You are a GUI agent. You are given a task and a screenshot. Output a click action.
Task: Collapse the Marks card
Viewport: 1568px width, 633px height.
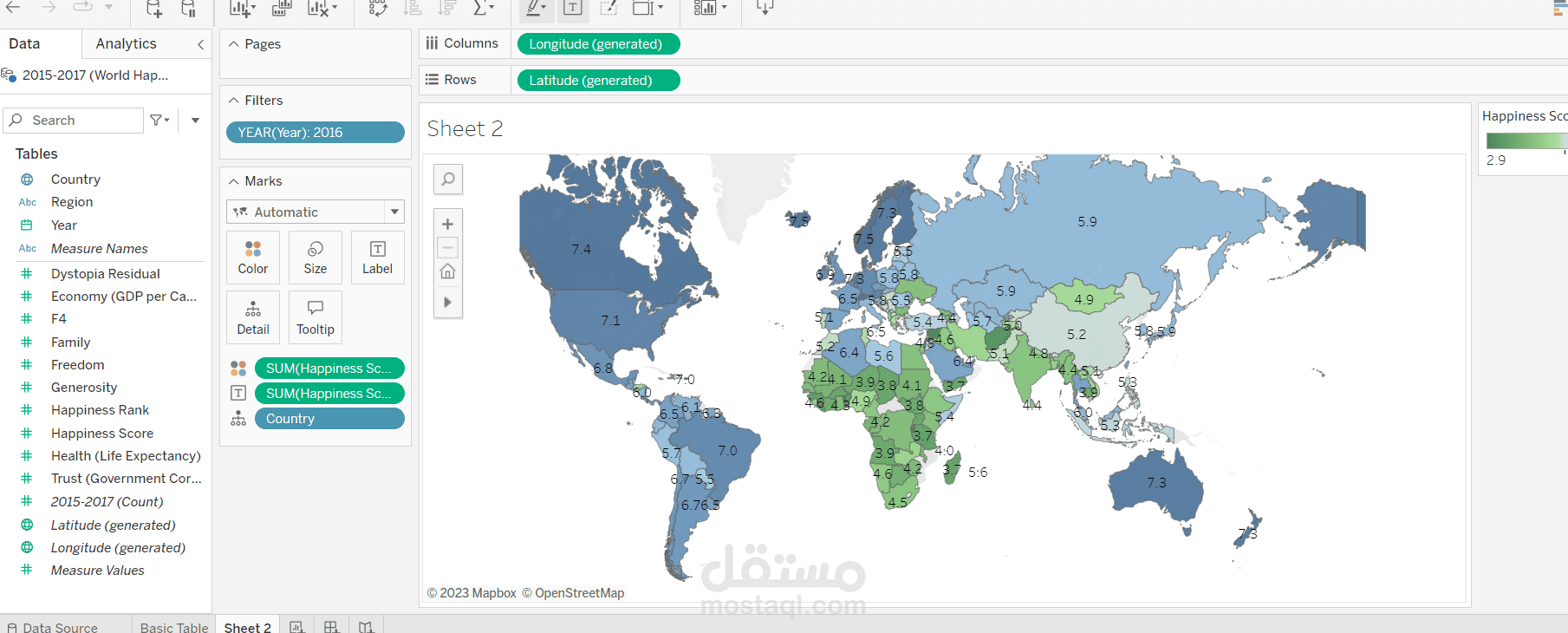pos(234,181)
